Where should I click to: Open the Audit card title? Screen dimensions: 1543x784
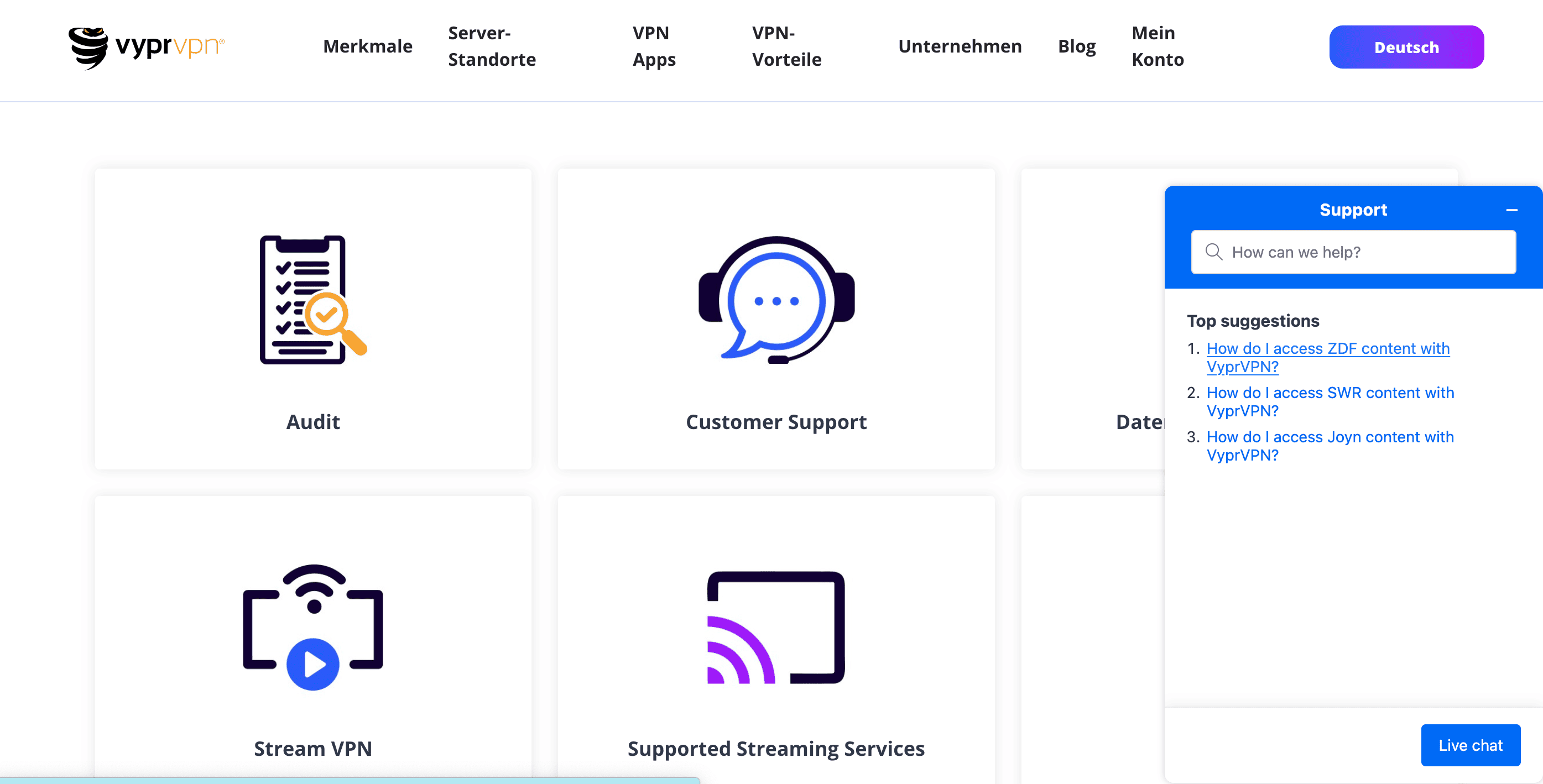point(312,422)
